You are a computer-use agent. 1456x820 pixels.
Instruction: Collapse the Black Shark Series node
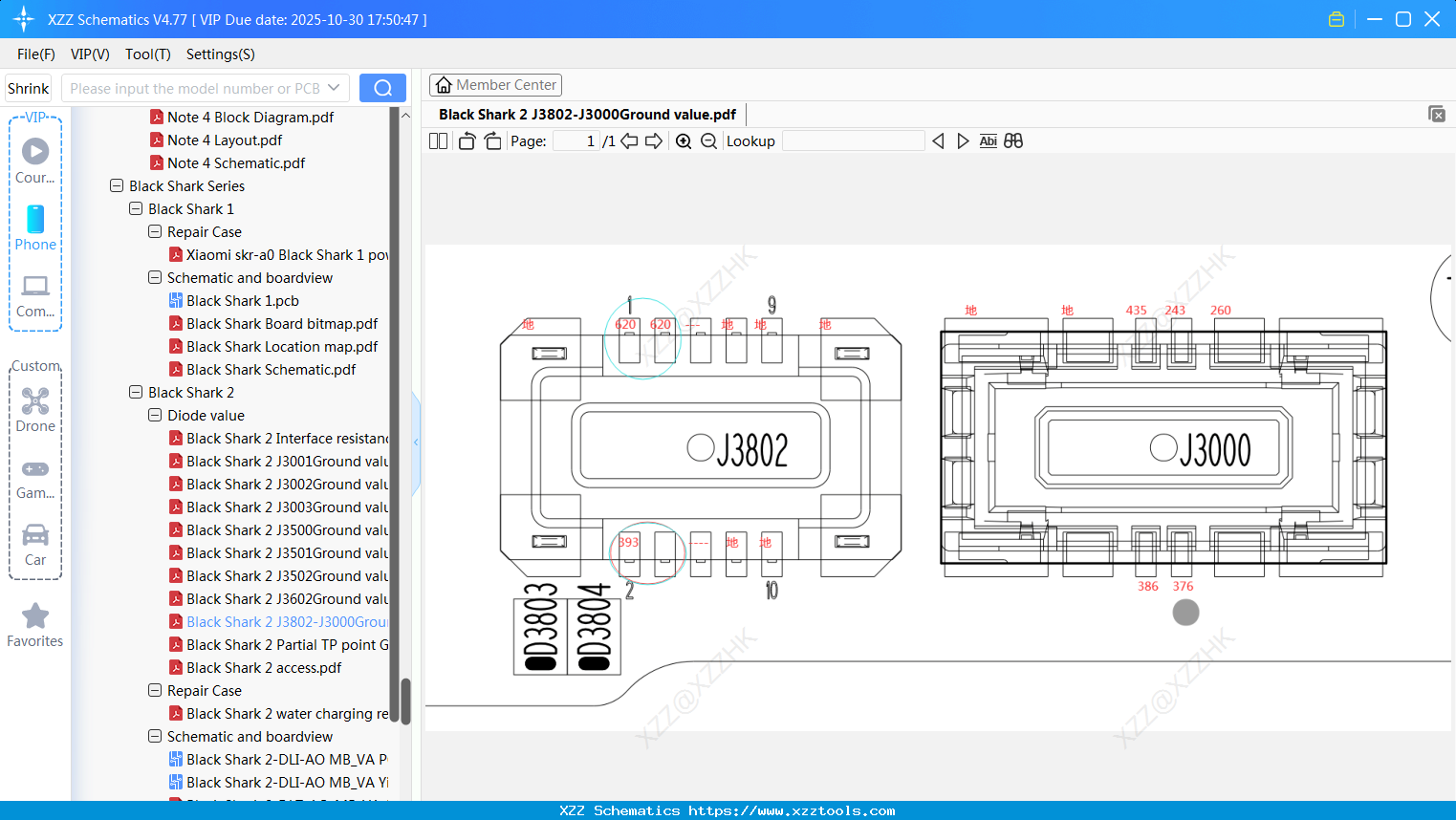coord(117,186)
